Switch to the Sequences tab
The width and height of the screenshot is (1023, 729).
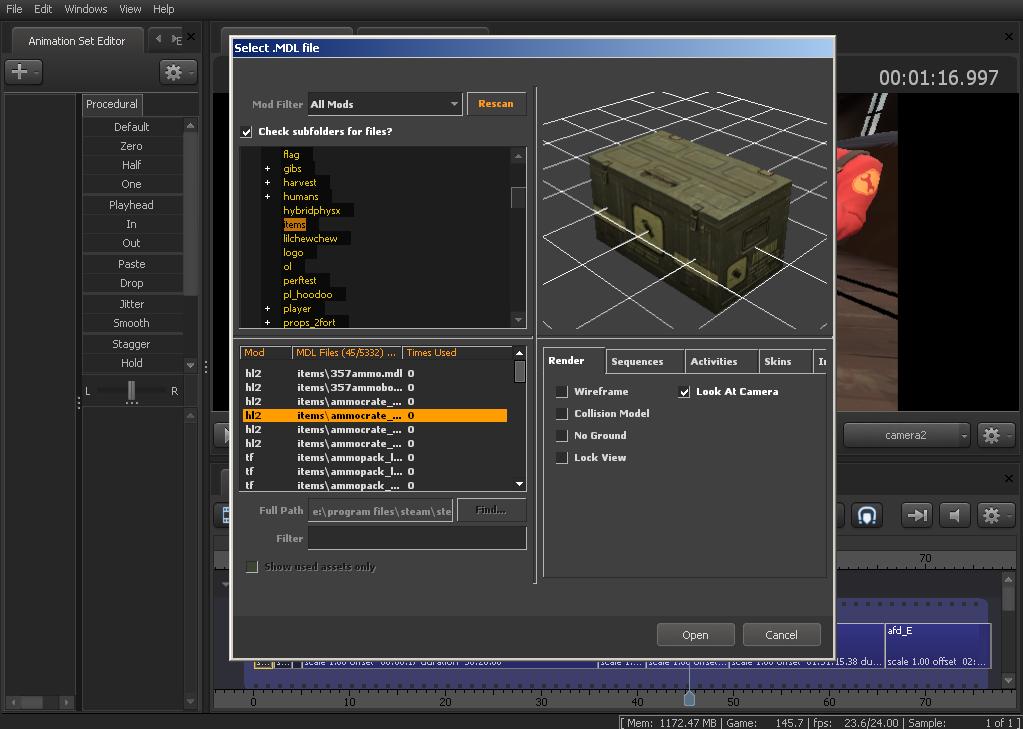coord(637,361)
